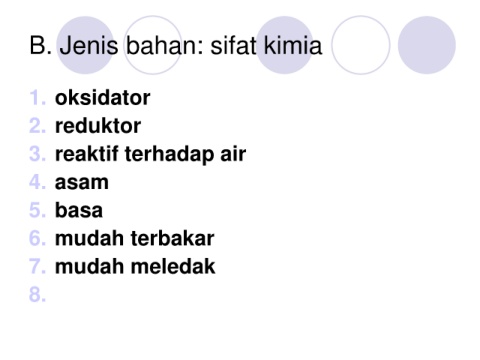Click the 'basa' list entry
Viewport: 480px width, 360px height.
(79, 210)
